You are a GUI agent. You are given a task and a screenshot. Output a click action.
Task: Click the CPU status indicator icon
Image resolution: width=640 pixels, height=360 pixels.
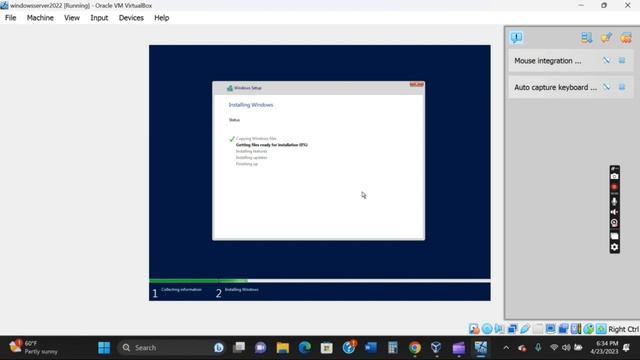[x=576, y=329]
